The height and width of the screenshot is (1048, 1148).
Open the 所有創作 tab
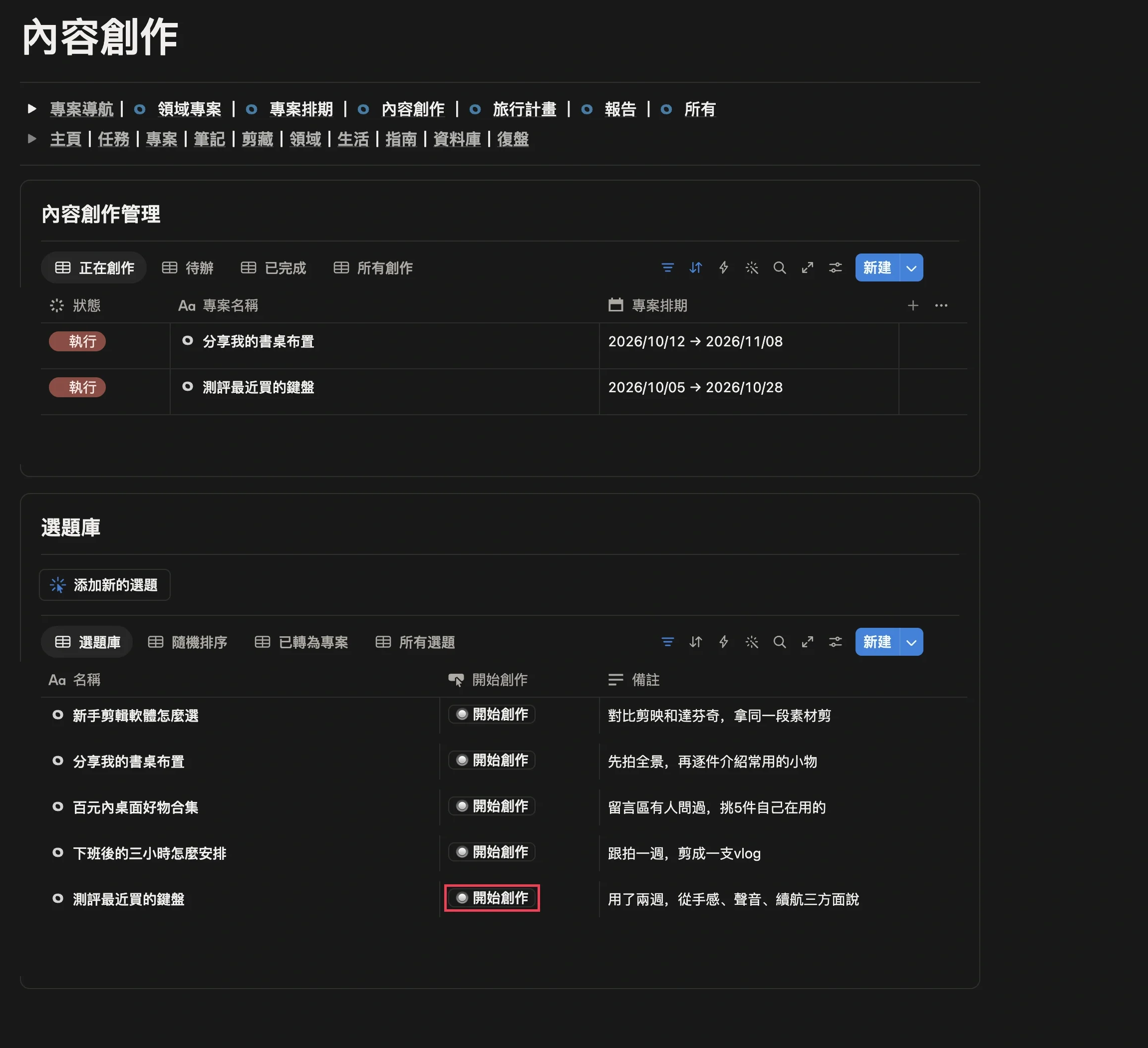tap(373, 267)
